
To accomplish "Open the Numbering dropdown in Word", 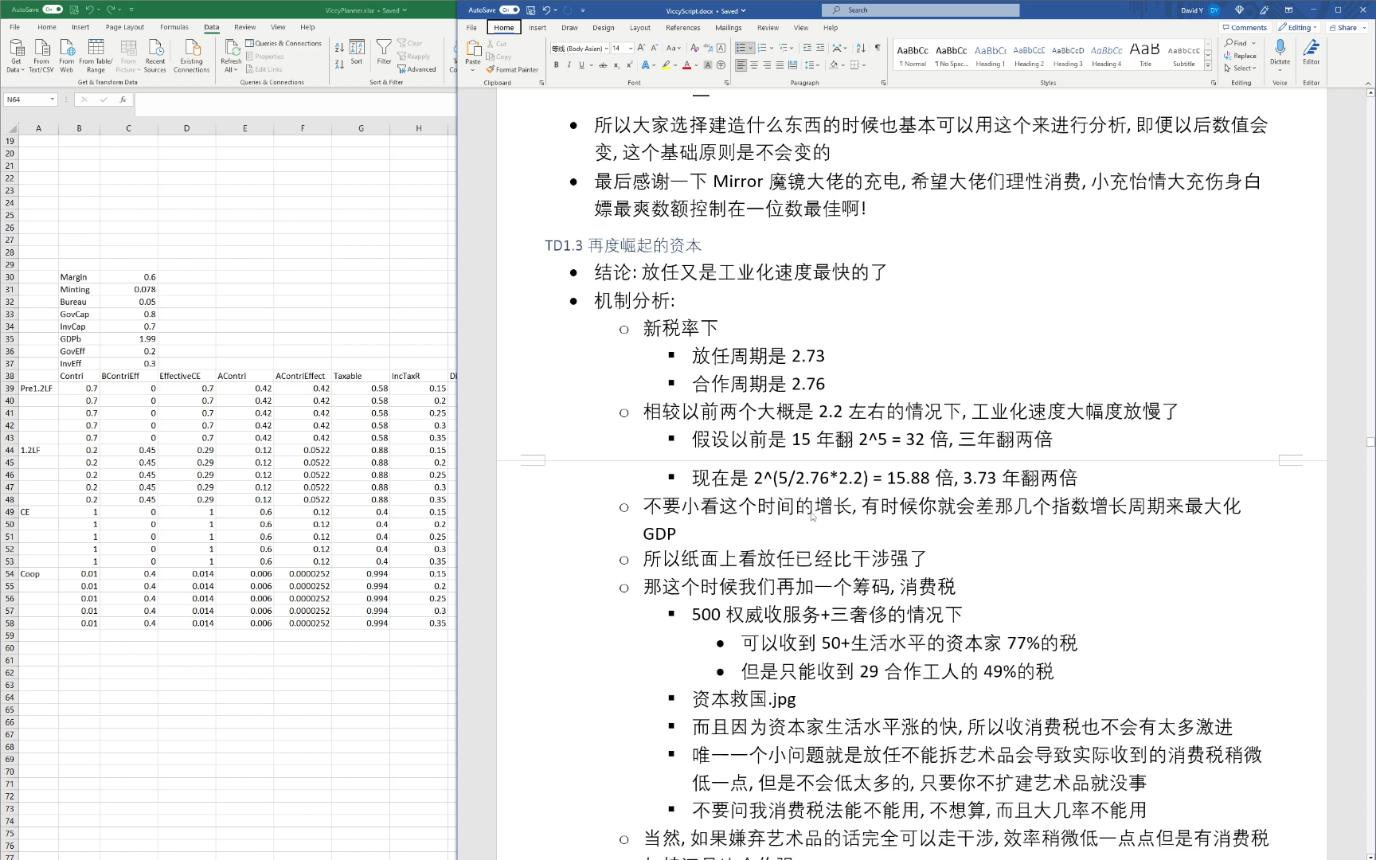I will pyautogui.click(x=771, y=48).
